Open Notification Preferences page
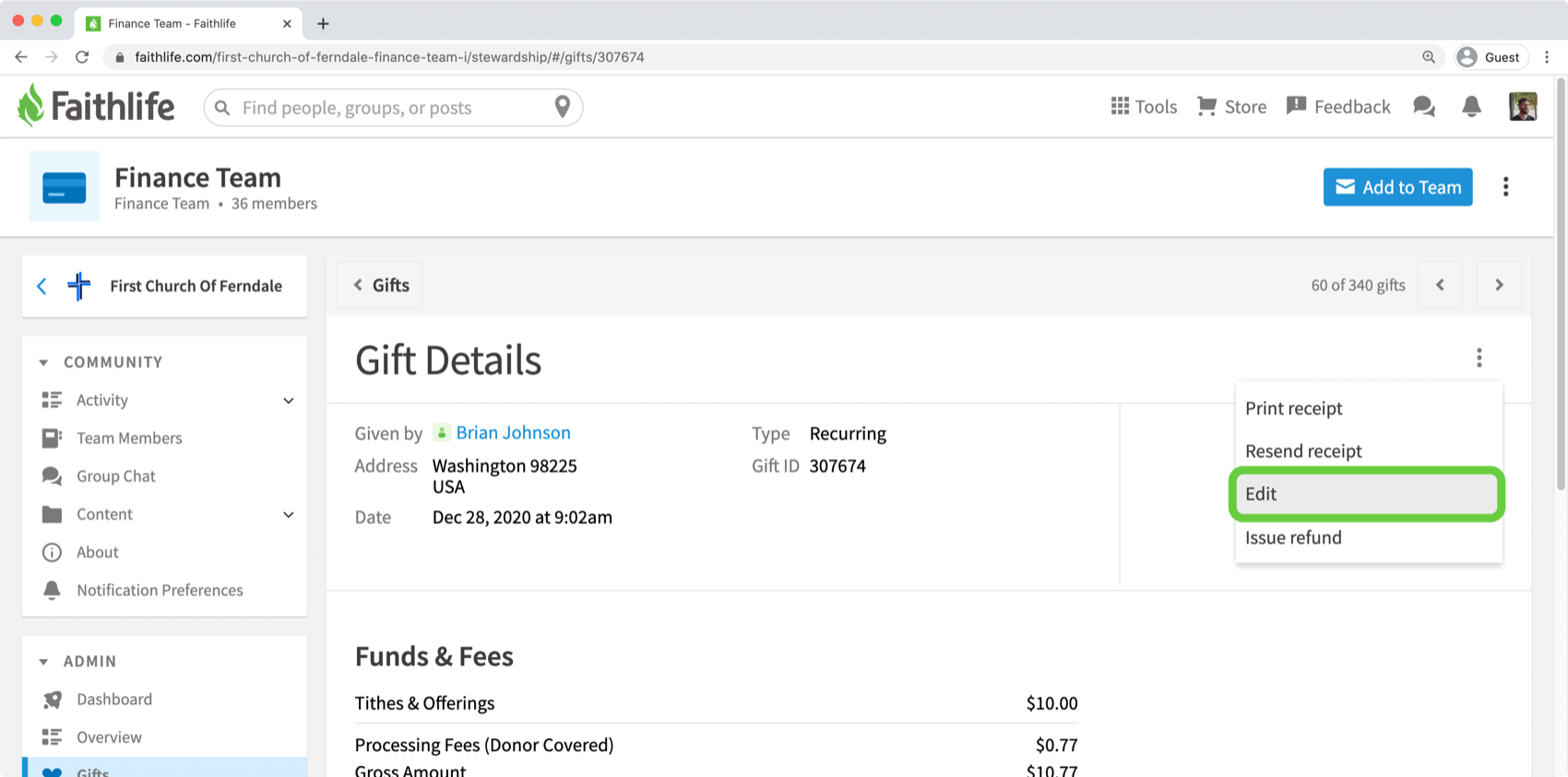The image size is (1568, 777). [x=160, y=590]
